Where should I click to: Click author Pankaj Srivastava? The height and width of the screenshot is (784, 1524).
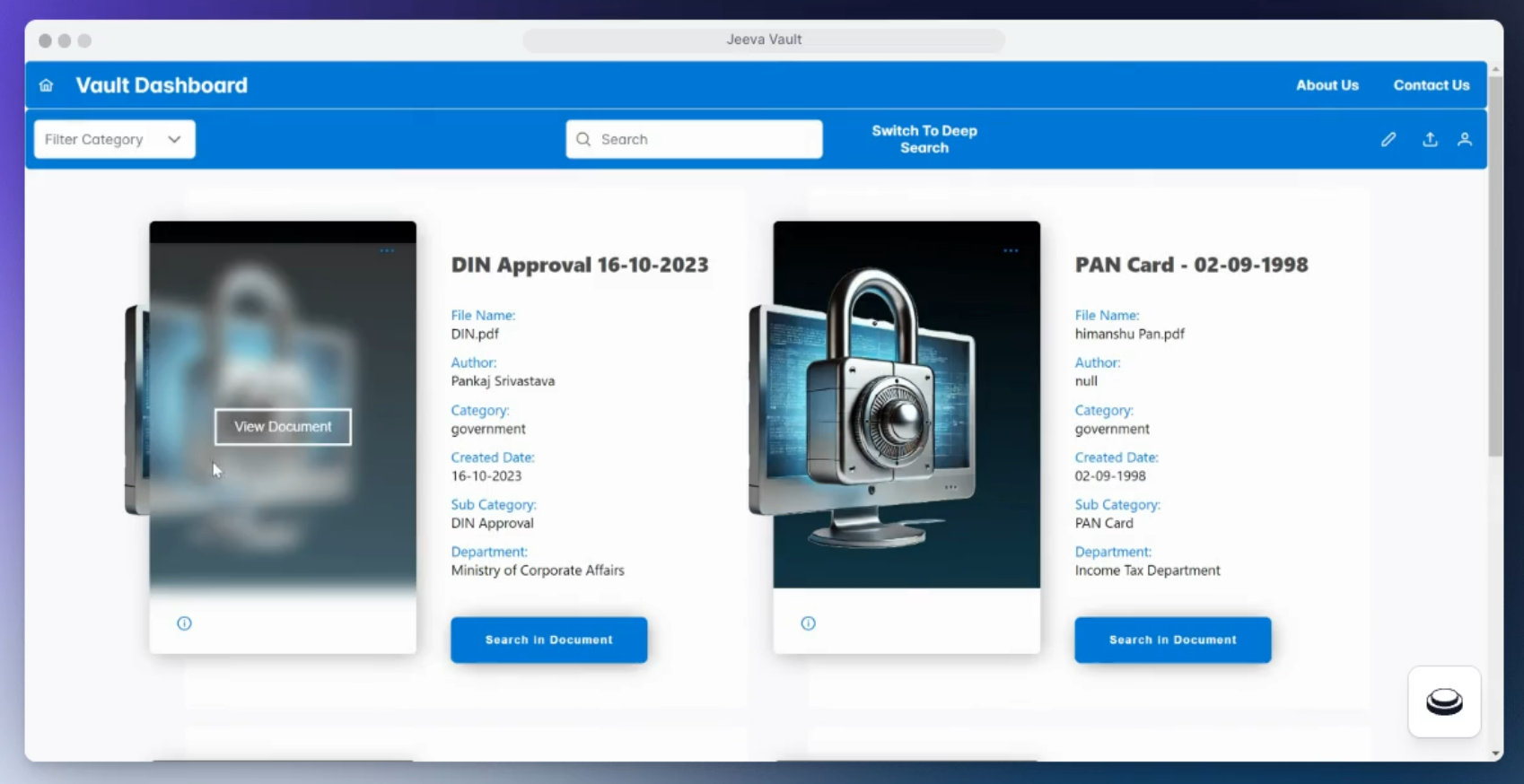[x=503, y=381]
